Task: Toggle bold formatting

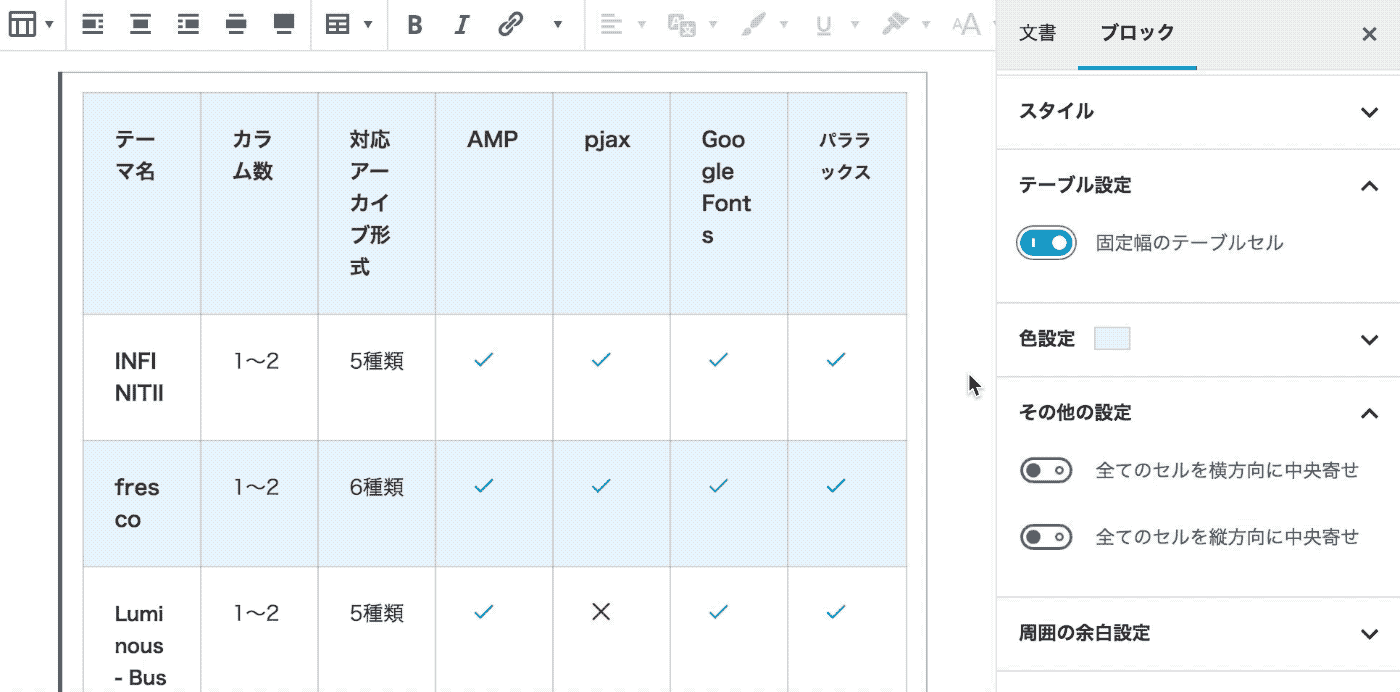Action: point(415,25)
